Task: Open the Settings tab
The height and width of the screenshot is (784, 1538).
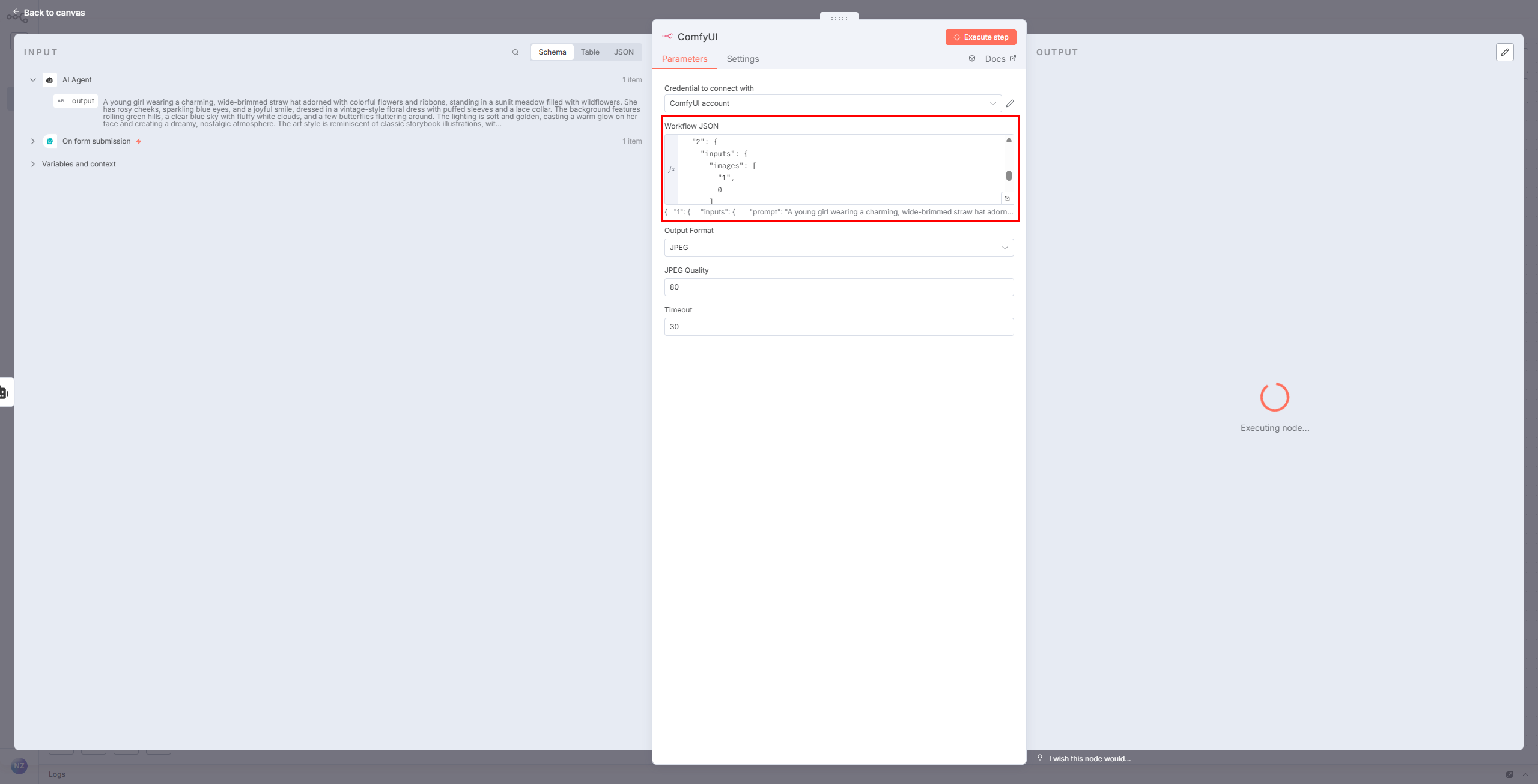Action: 743,59
